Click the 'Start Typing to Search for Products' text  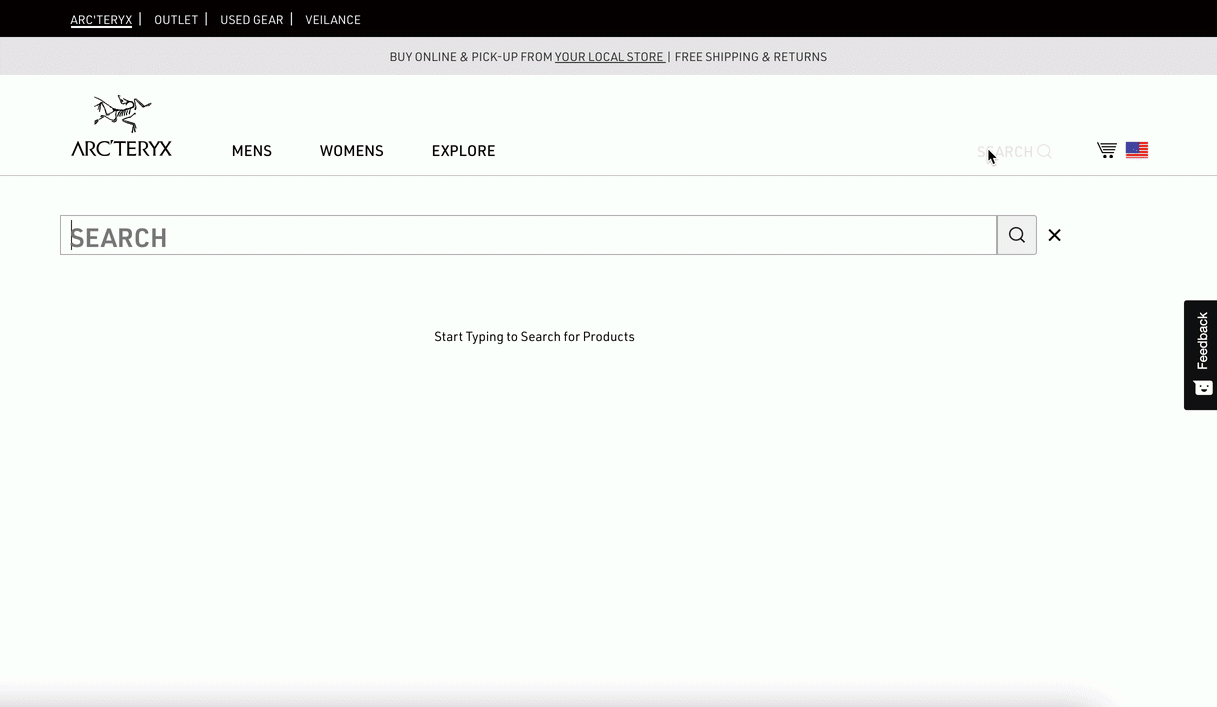pyautogui.click(x=534, y=337)
